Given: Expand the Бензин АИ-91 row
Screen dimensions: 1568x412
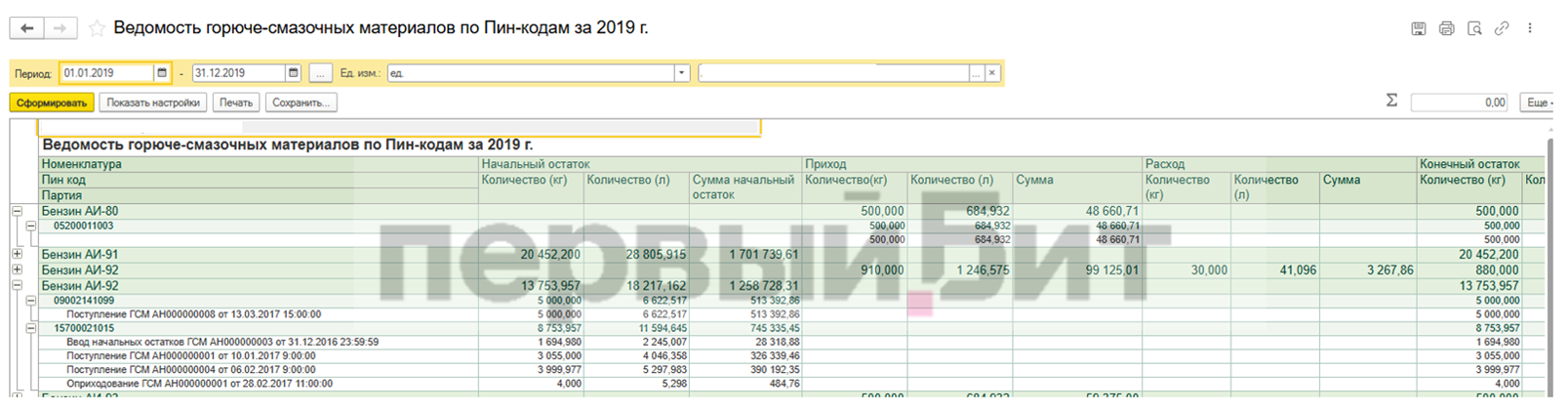Looking at the screenshot, I should coord(17,254).
